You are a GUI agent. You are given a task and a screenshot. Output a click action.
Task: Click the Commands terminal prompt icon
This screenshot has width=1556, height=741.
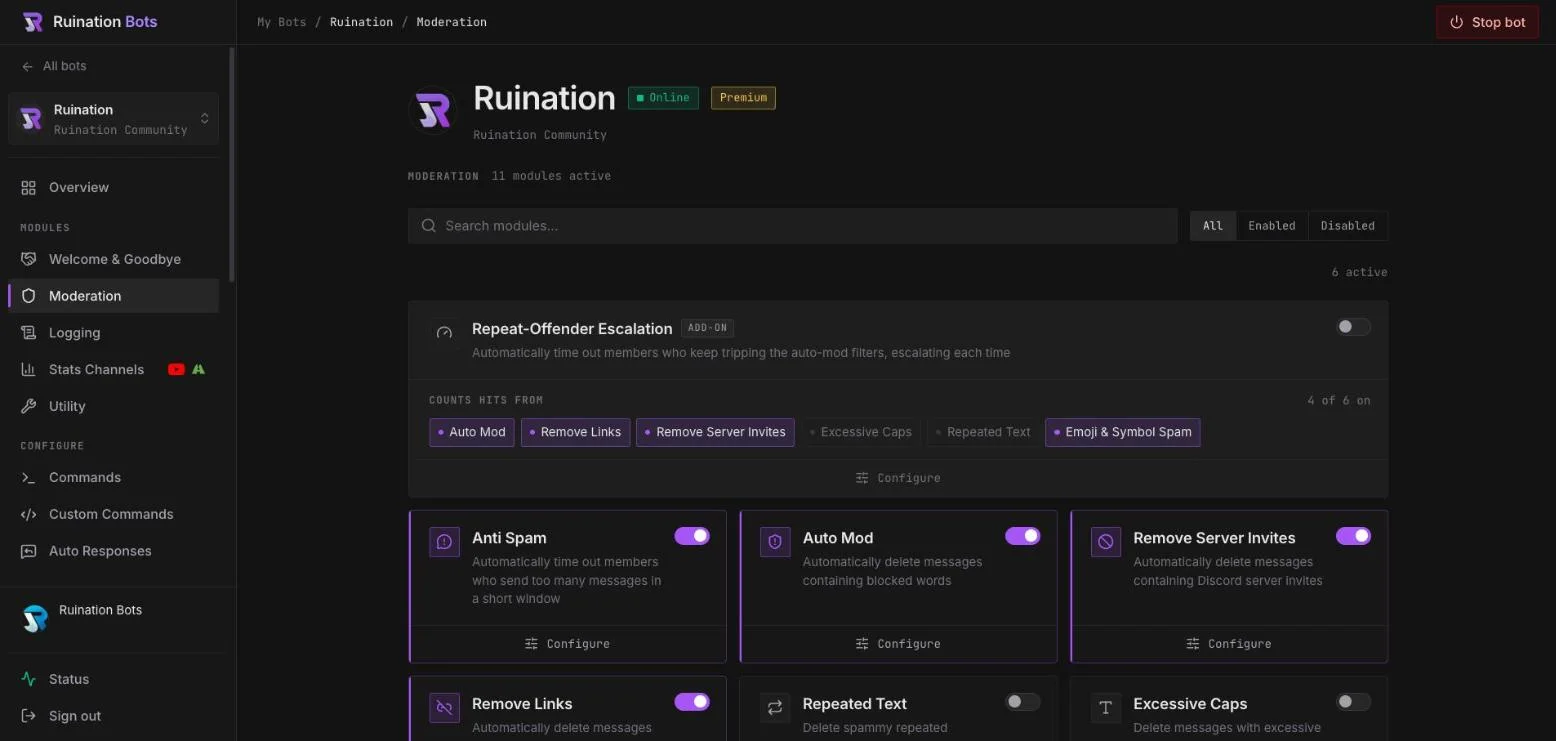(x=28, y=478)
